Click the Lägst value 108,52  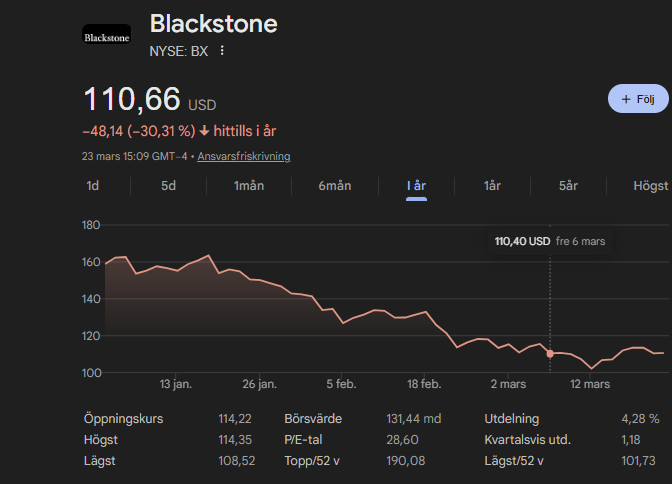(237, 461)
